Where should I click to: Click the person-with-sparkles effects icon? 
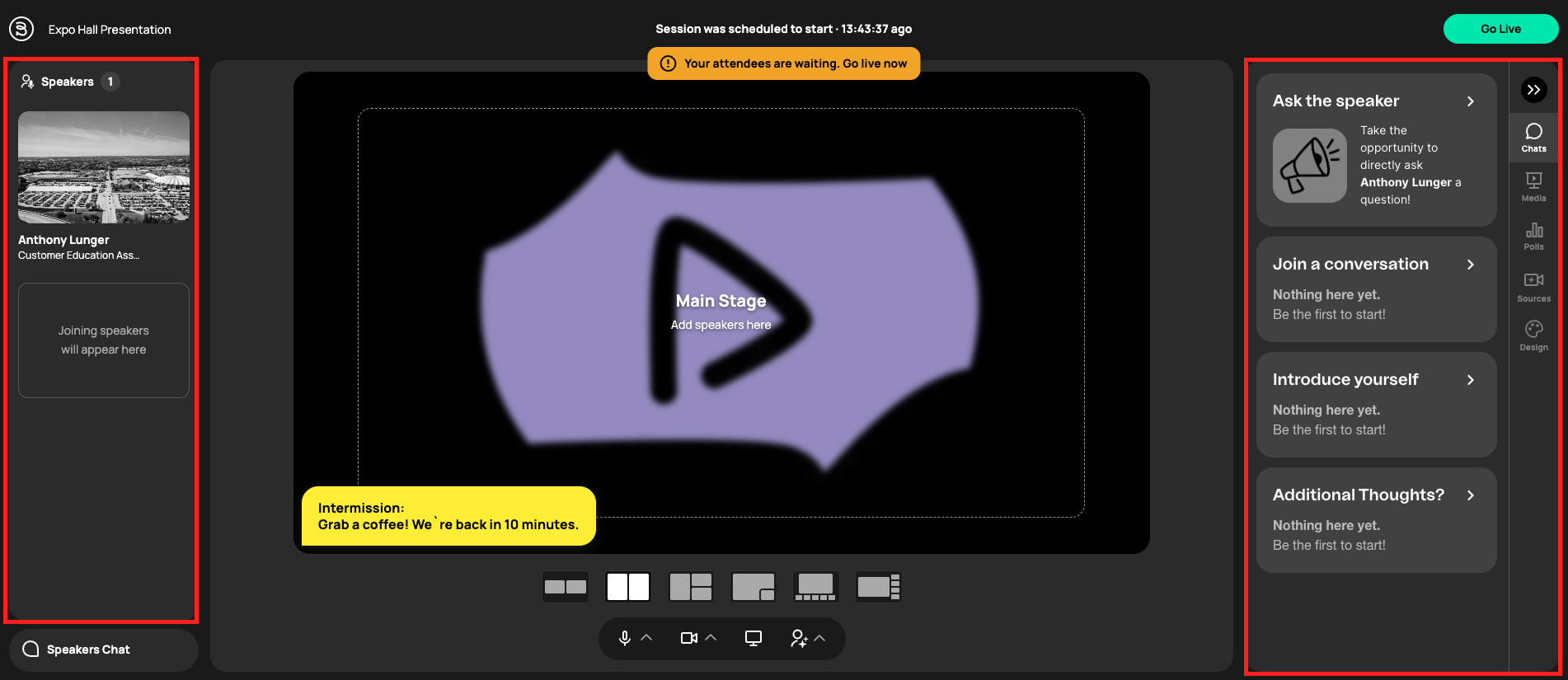point(798,638)
